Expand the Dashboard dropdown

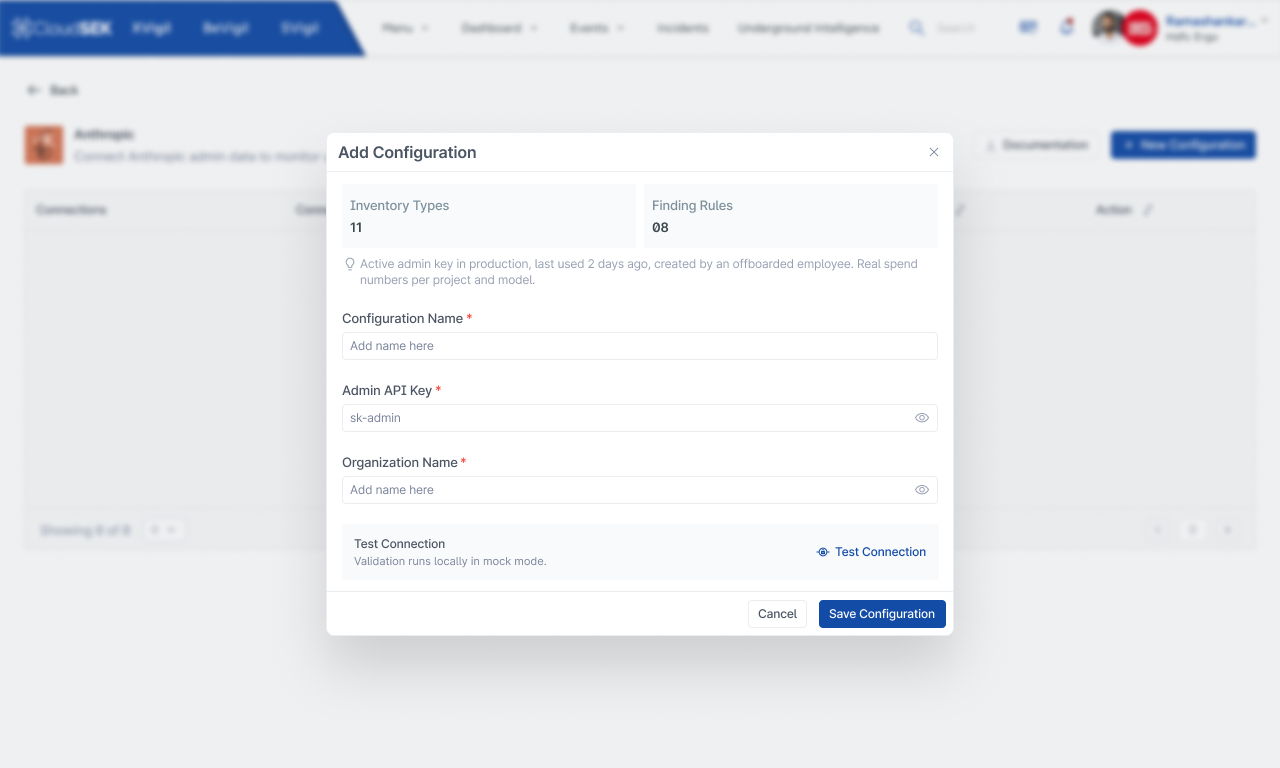pos(499,28)
